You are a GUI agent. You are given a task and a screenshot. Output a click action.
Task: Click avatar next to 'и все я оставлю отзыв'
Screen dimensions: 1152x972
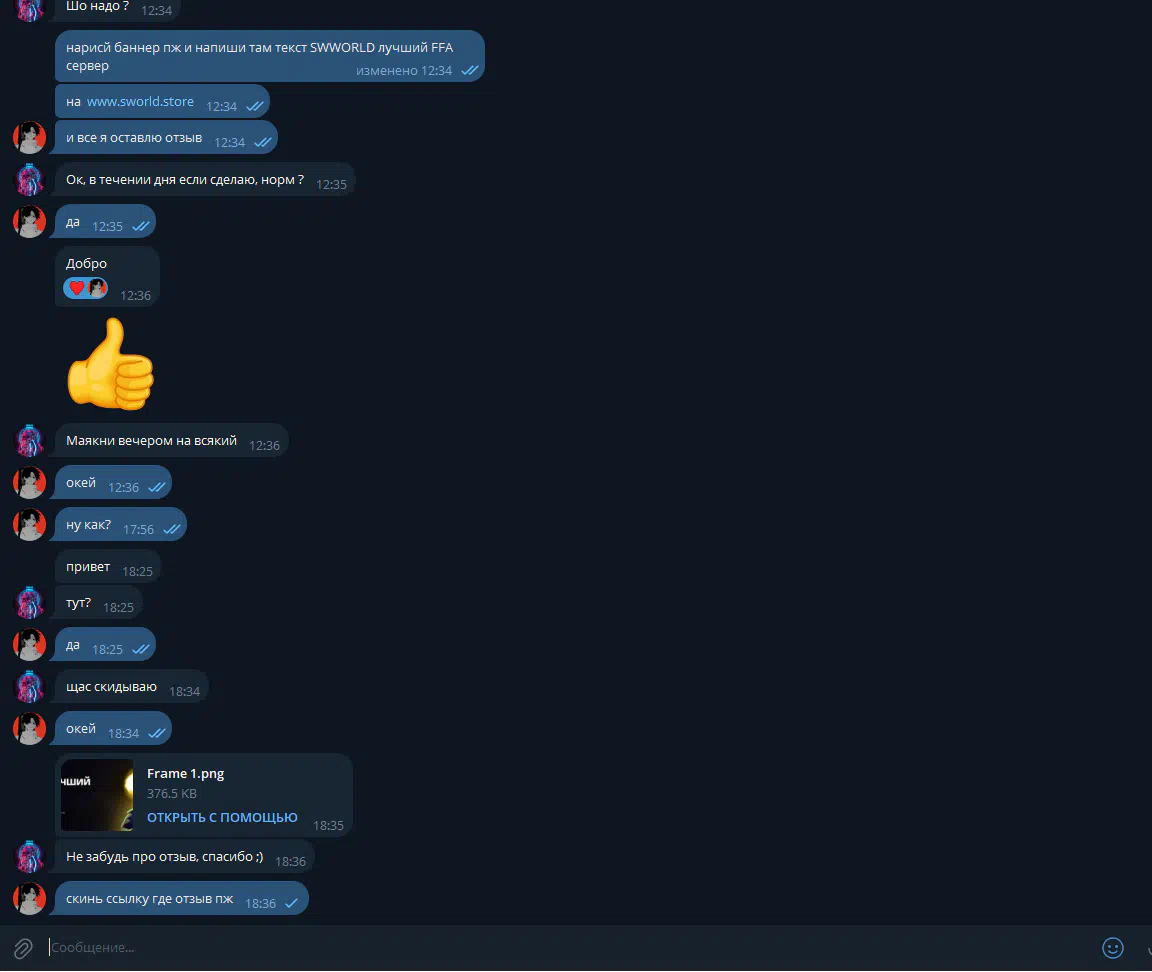point(29,137)
